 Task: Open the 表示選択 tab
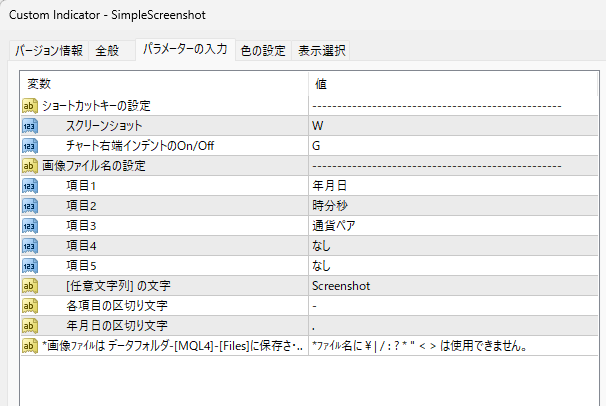pos(322,51)
